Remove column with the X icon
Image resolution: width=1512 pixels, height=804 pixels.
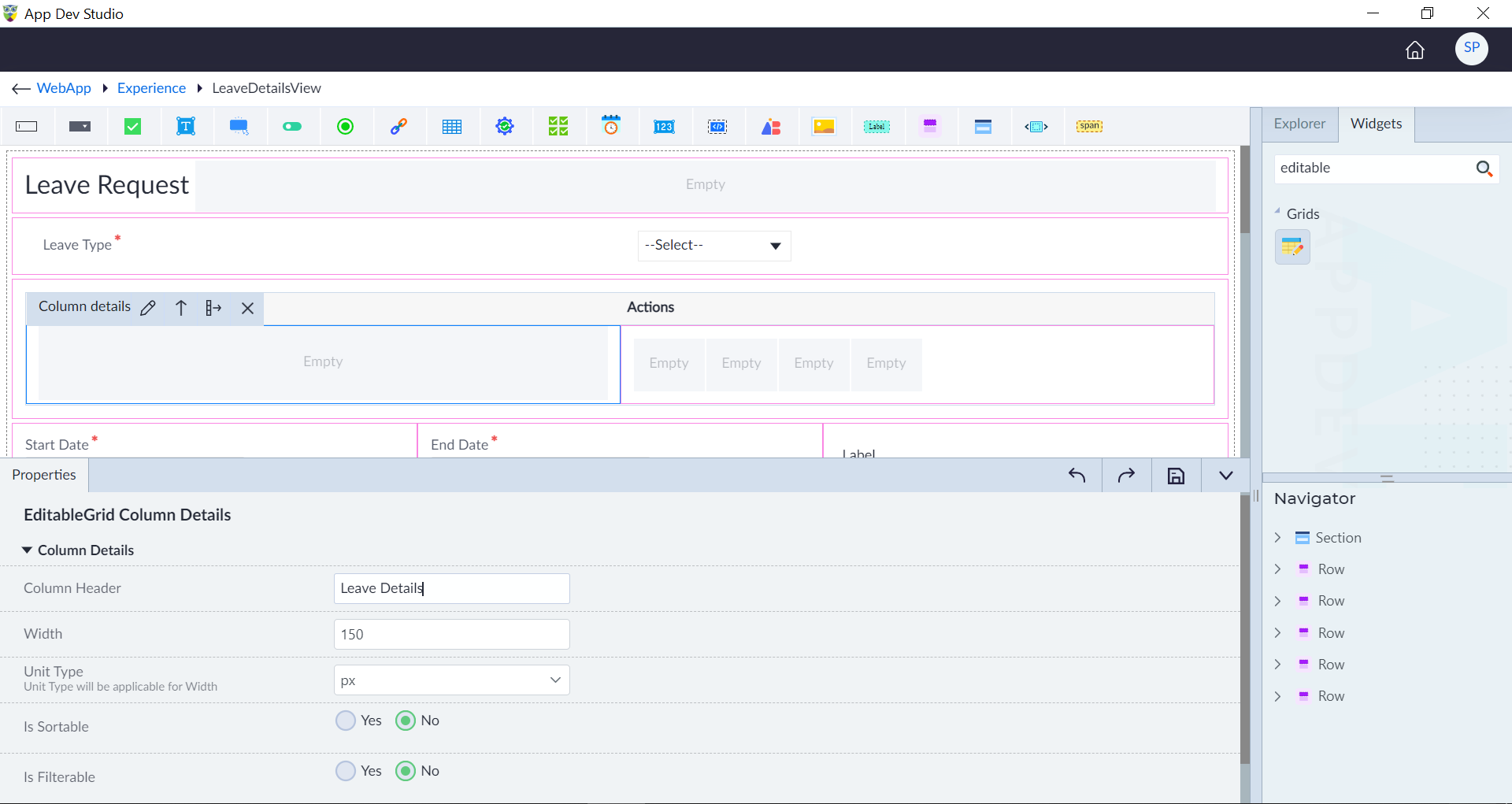tap(247, 308)
